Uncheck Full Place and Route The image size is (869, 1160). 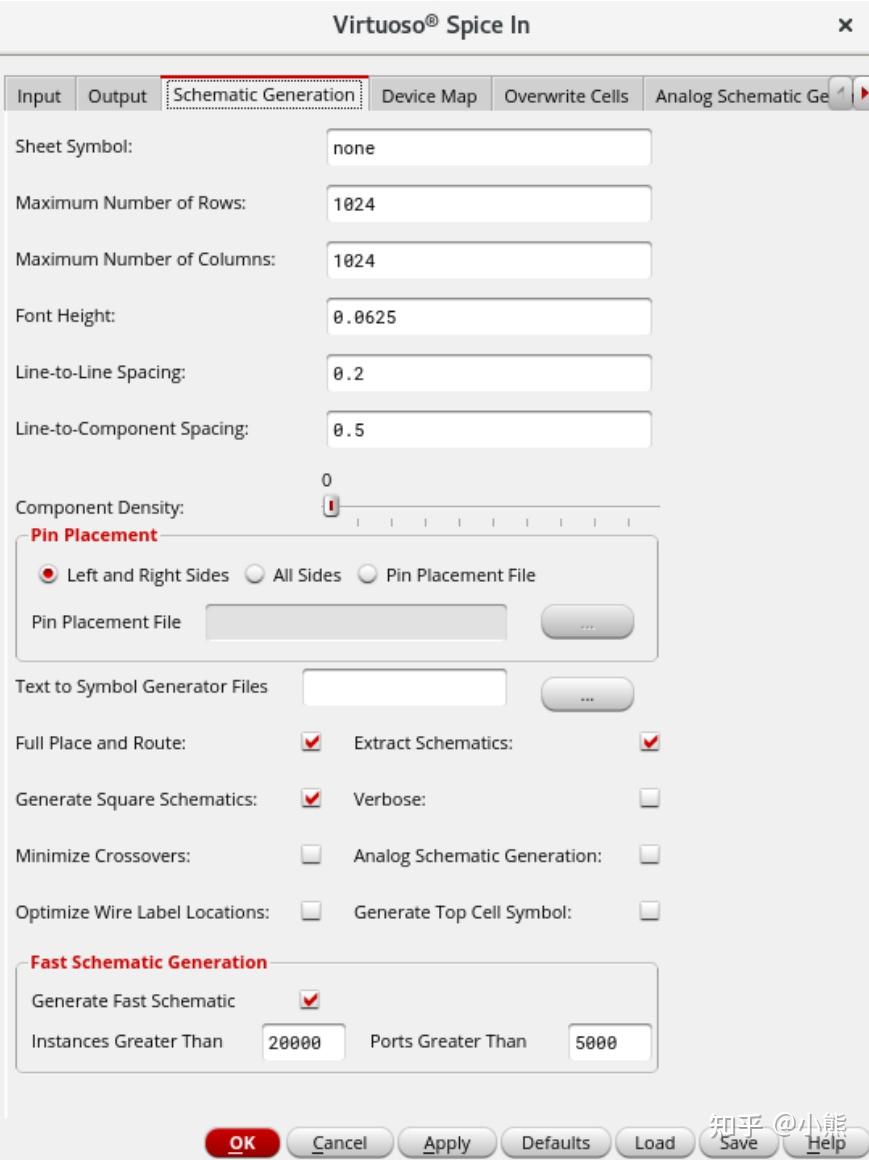click(x=312, y=743)
